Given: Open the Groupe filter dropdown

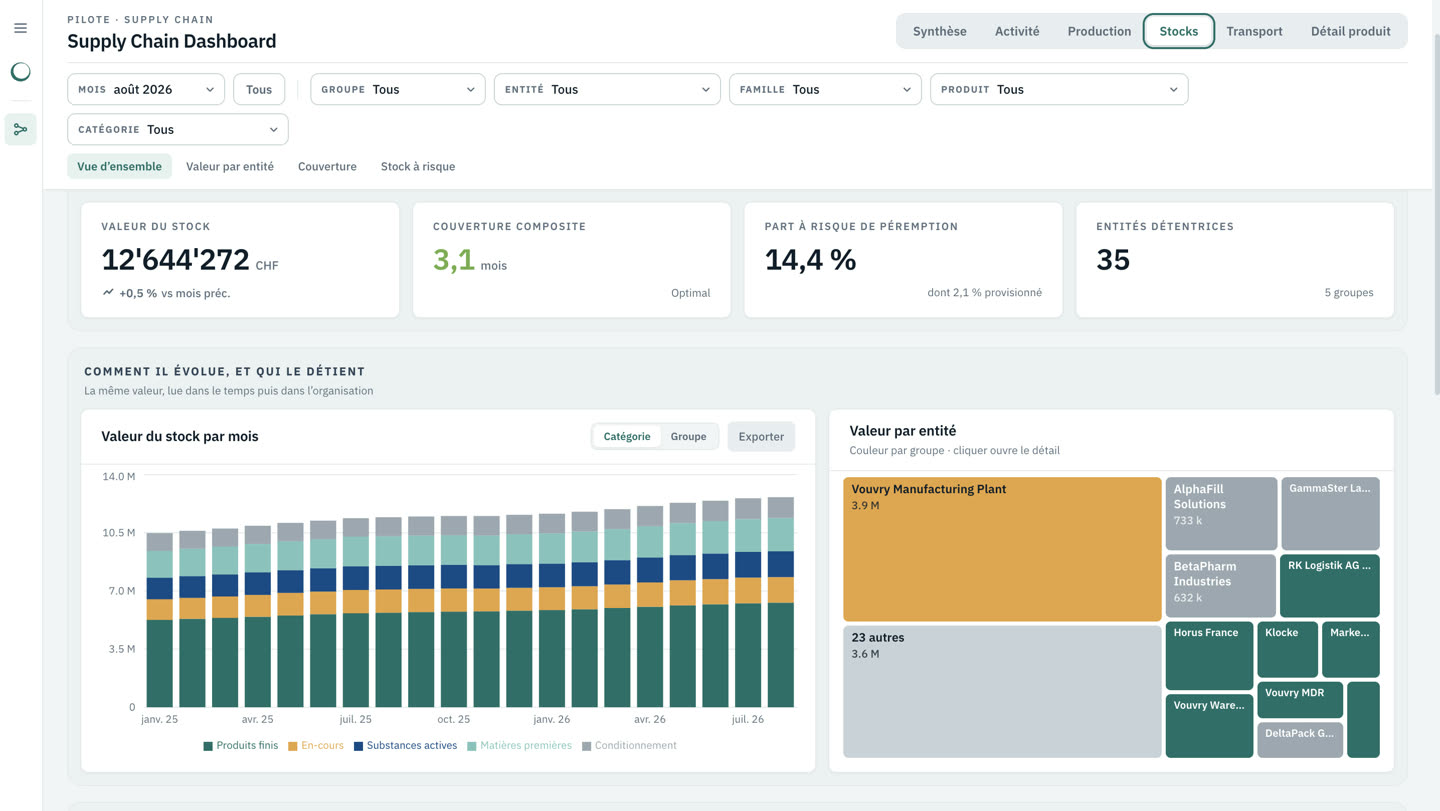Looking at the screenshot, I should pos(397,89).
